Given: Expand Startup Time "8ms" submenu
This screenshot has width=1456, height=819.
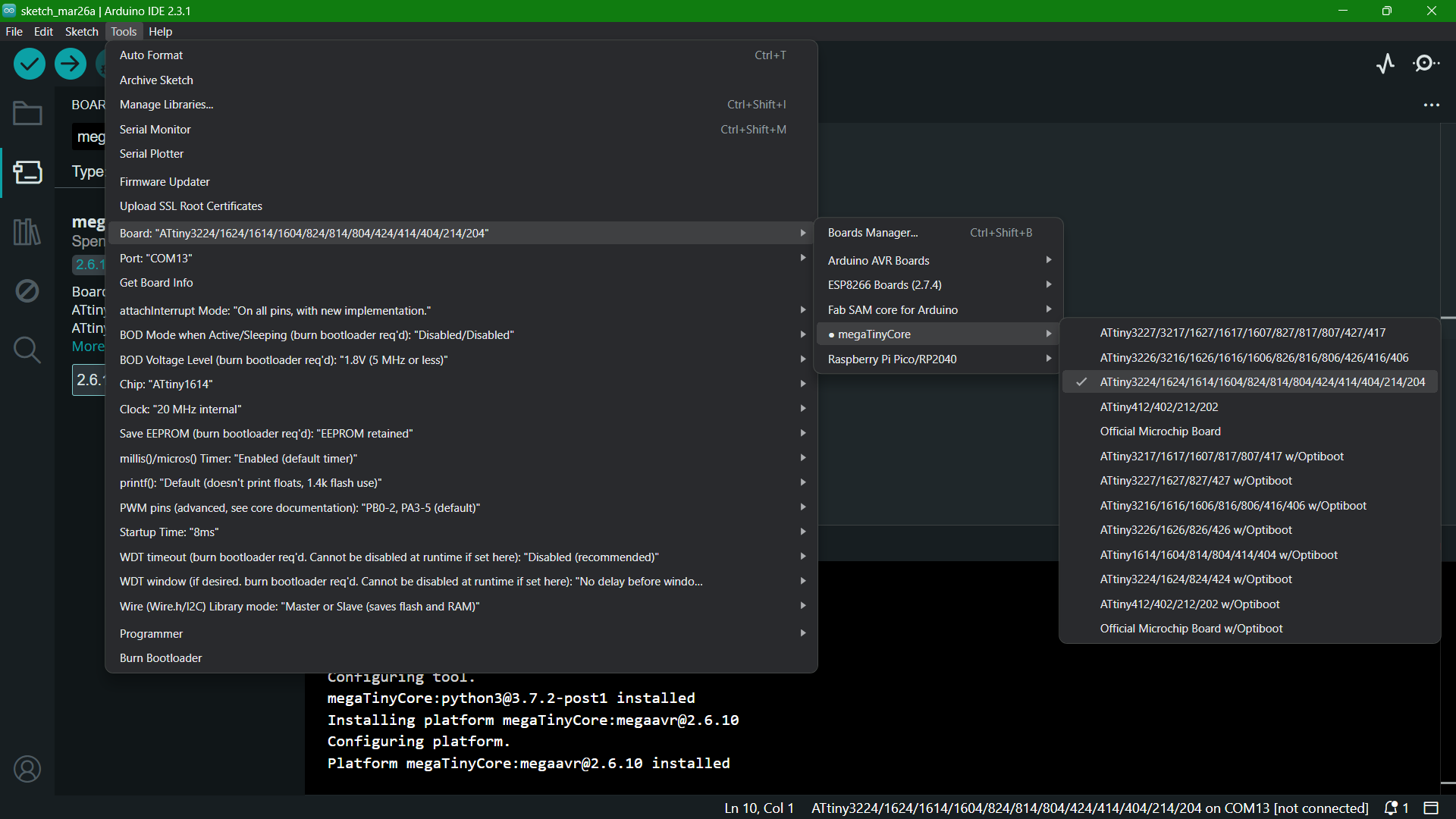Looking at the screenshot, I should pos(461,532).
